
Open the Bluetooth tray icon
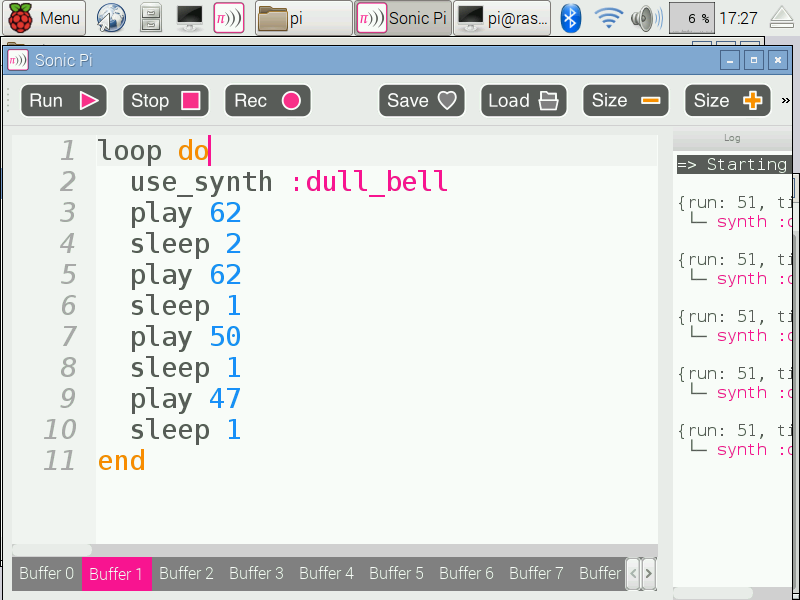point(570,18)
